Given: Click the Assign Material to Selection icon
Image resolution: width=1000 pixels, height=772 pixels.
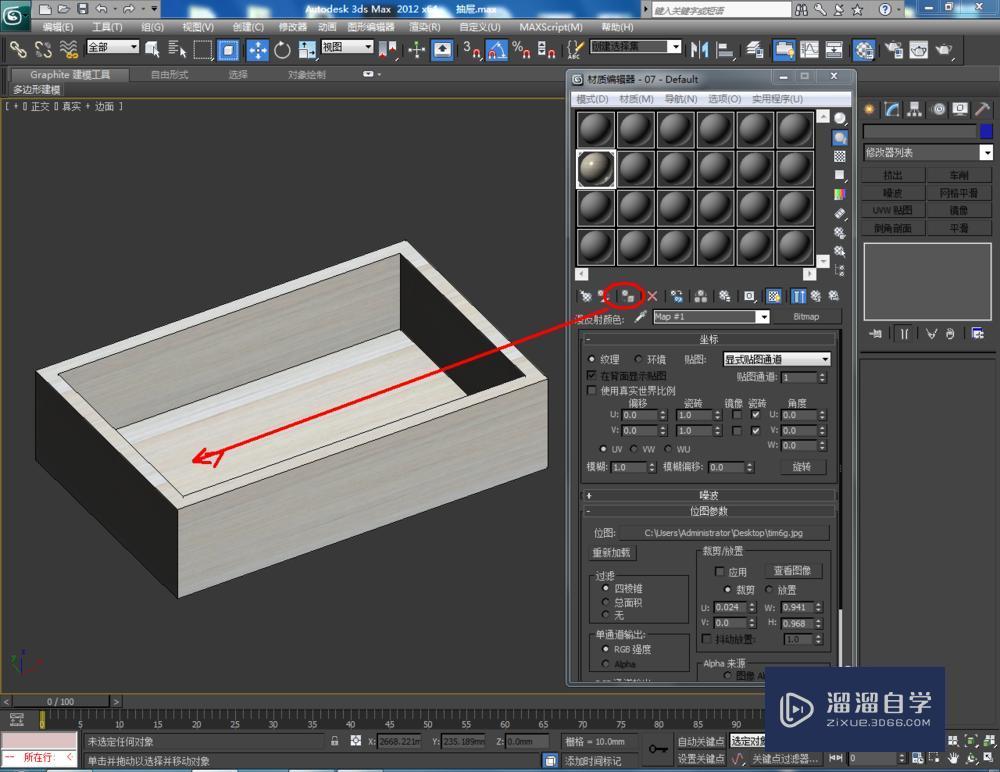Looking at the screenshot, I should pyautogui.click(x=628, y=297).
